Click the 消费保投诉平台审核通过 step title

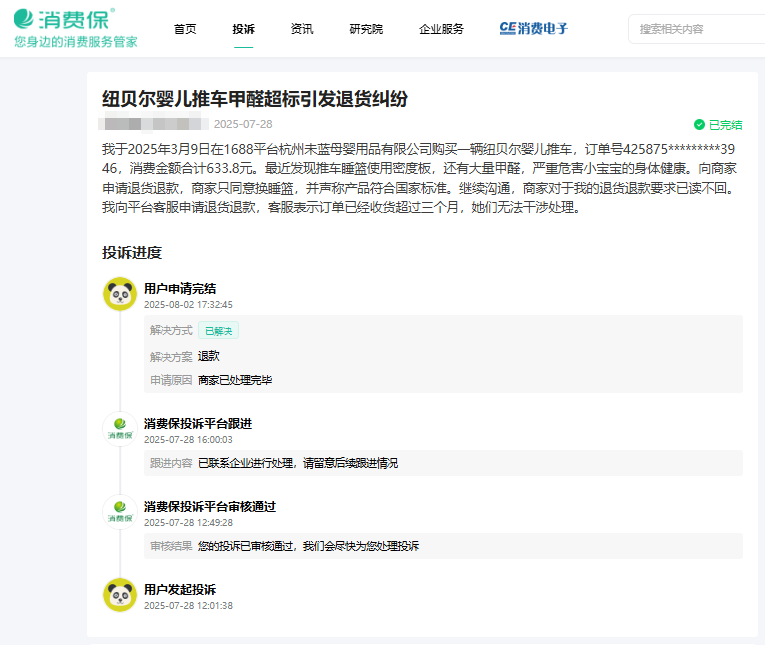tap(210, 506)
